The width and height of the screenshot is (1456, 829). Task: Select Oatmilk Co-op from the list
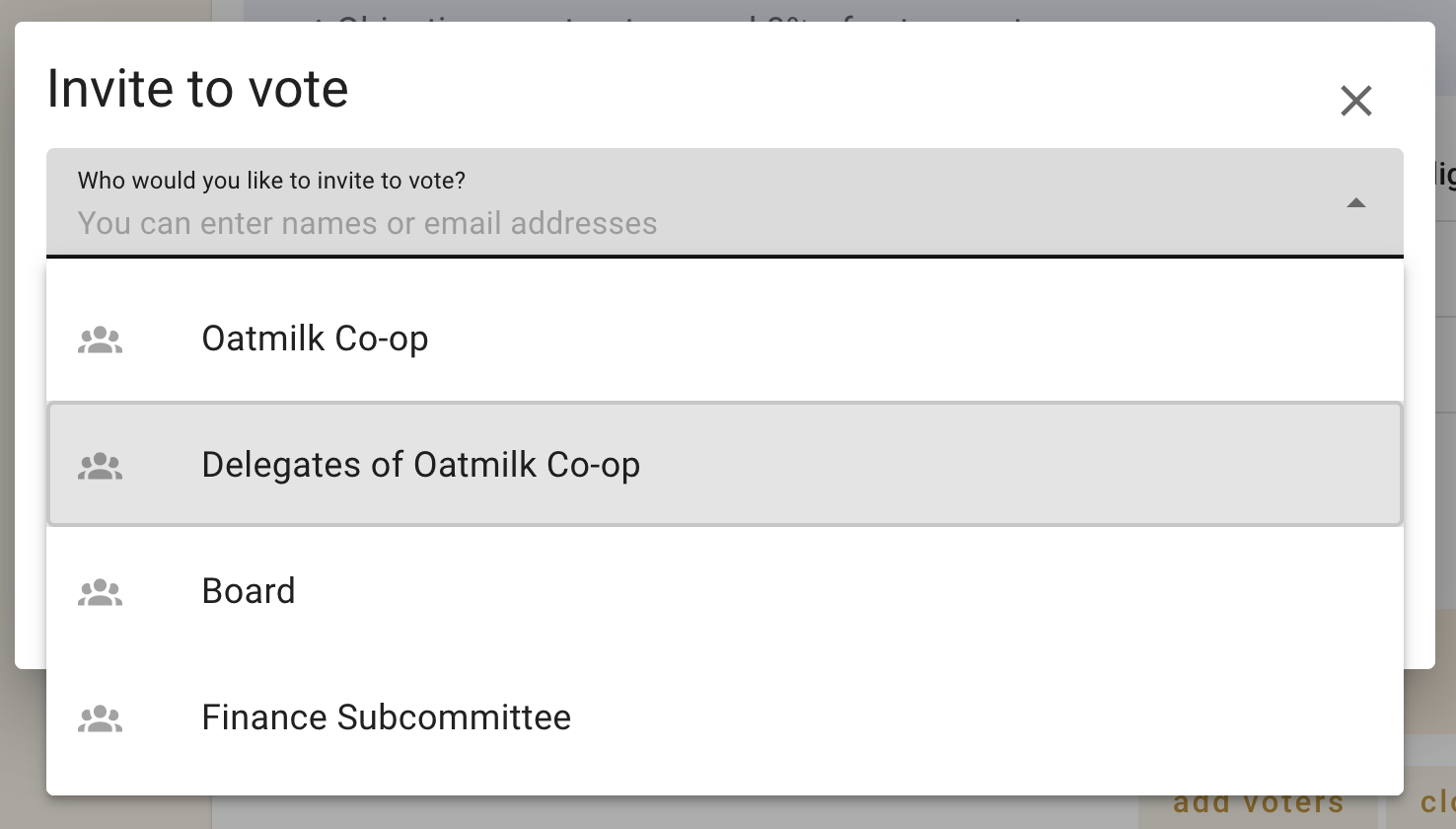coord(315,339)
